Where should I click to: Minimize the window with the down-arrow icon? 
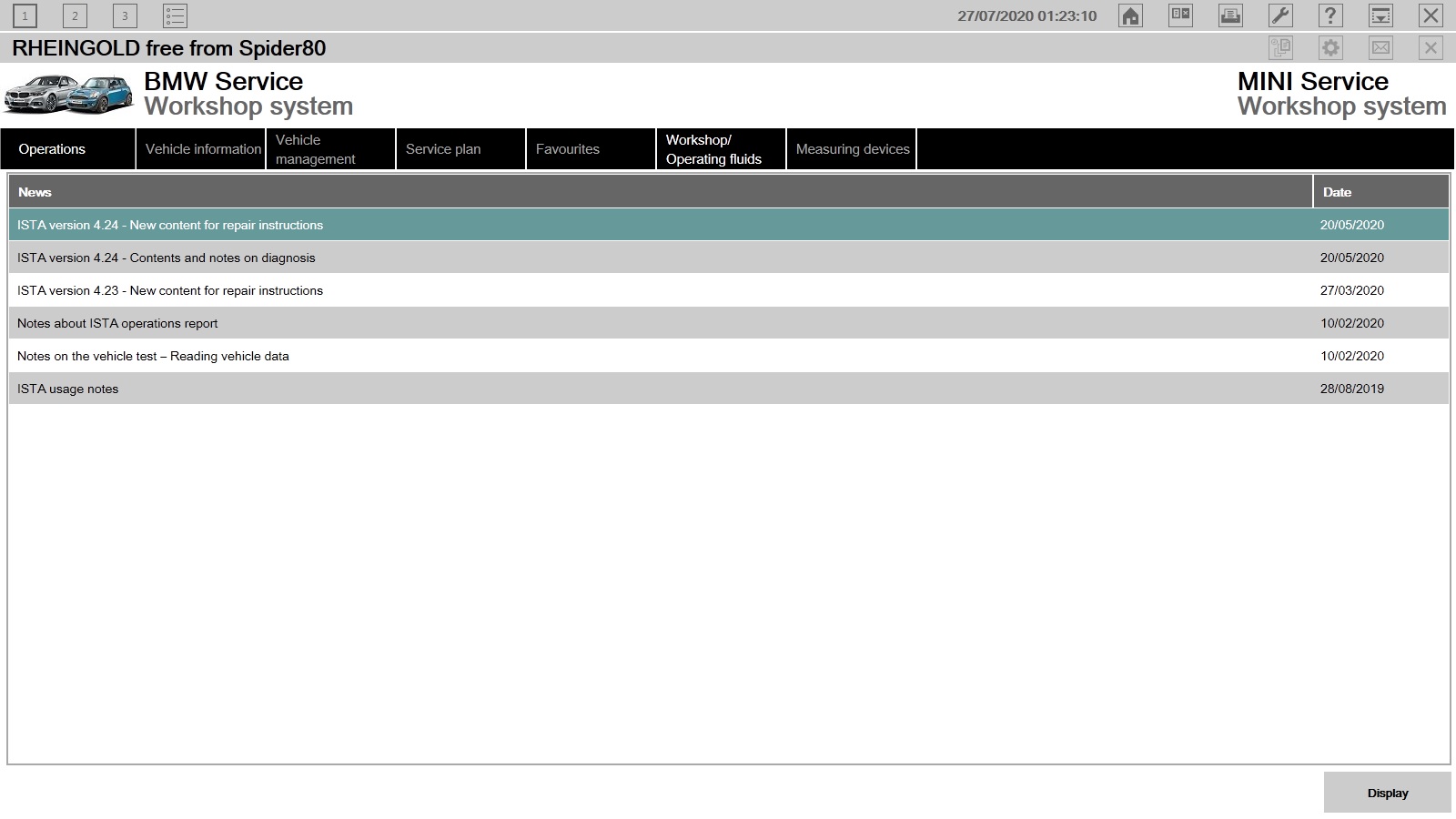click(1380, 15)
